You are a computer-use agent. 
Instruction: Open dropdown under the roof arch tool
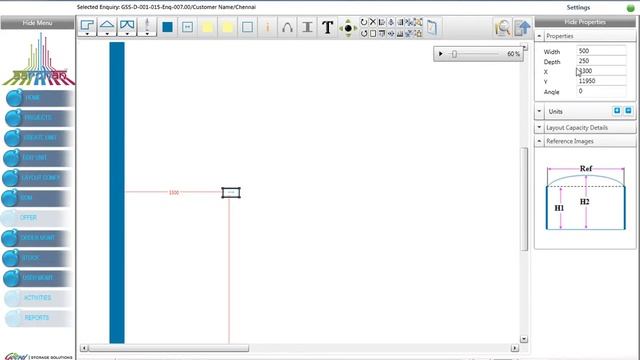coord(107,34)
